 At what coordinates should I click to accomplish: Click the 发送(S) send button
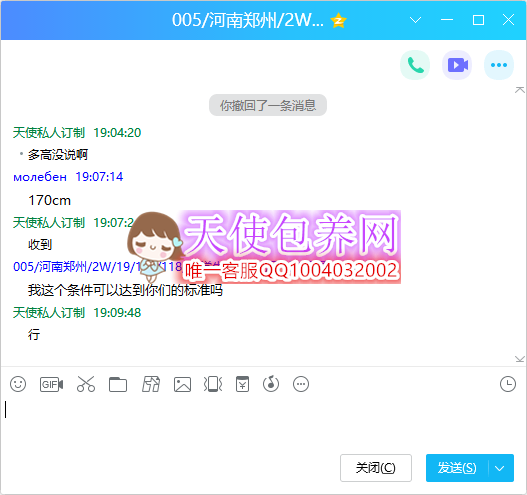coord(457,468)
